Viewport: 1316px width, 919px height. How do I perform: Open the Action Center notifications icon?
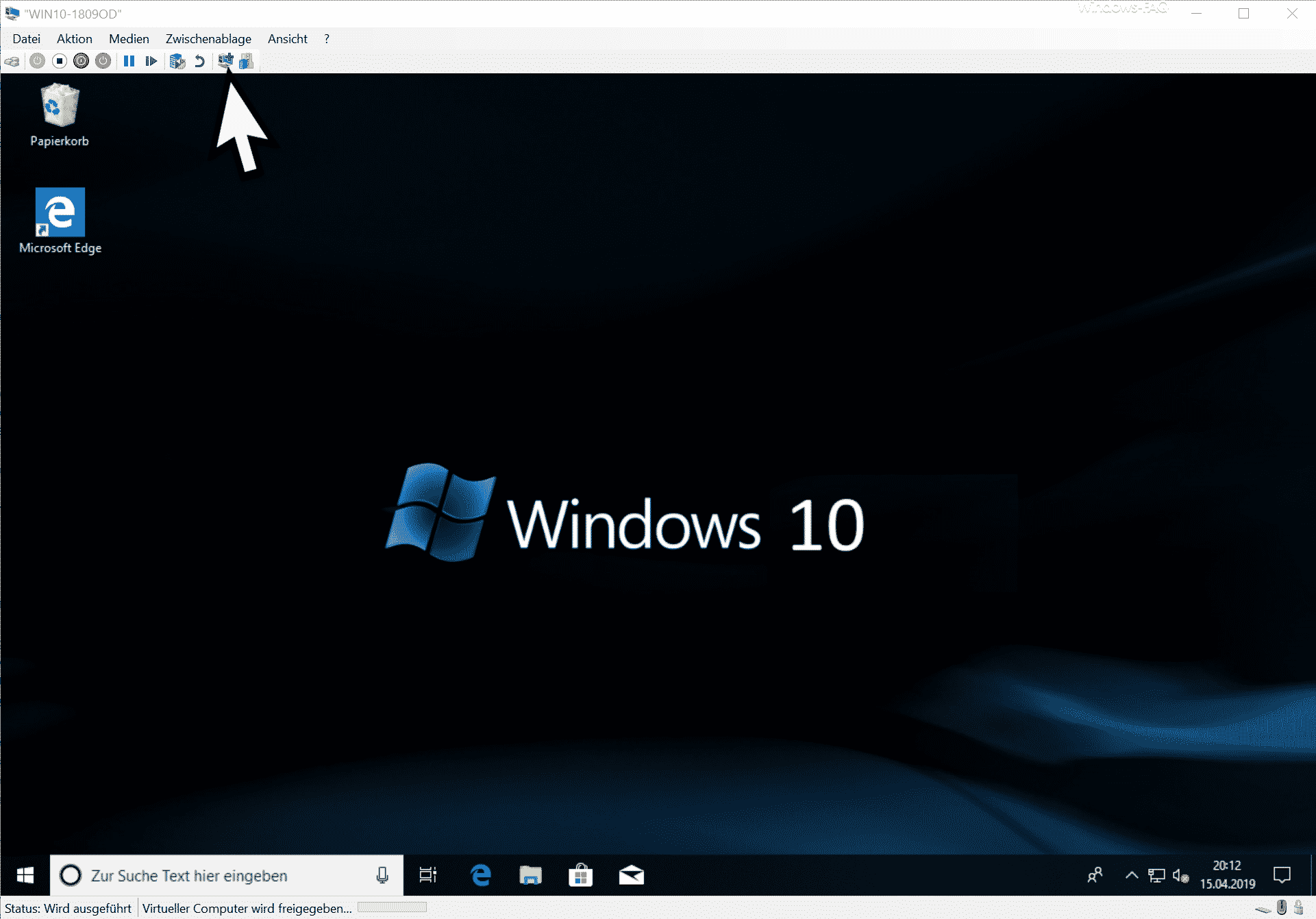(x=1282, y=875)
